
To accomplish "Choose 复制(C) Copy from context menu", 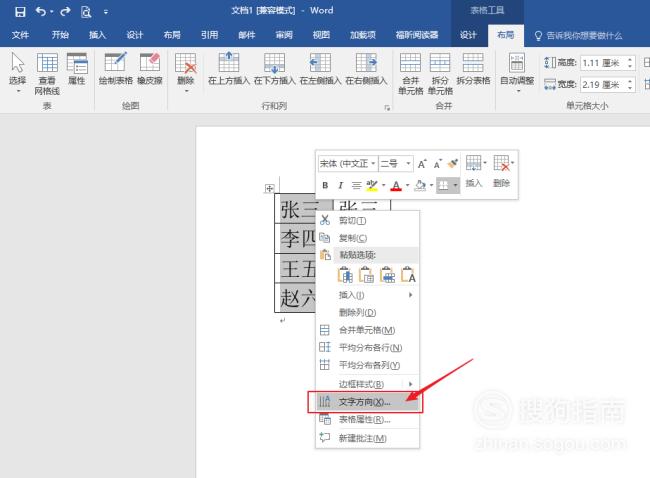I will point(367,238).
